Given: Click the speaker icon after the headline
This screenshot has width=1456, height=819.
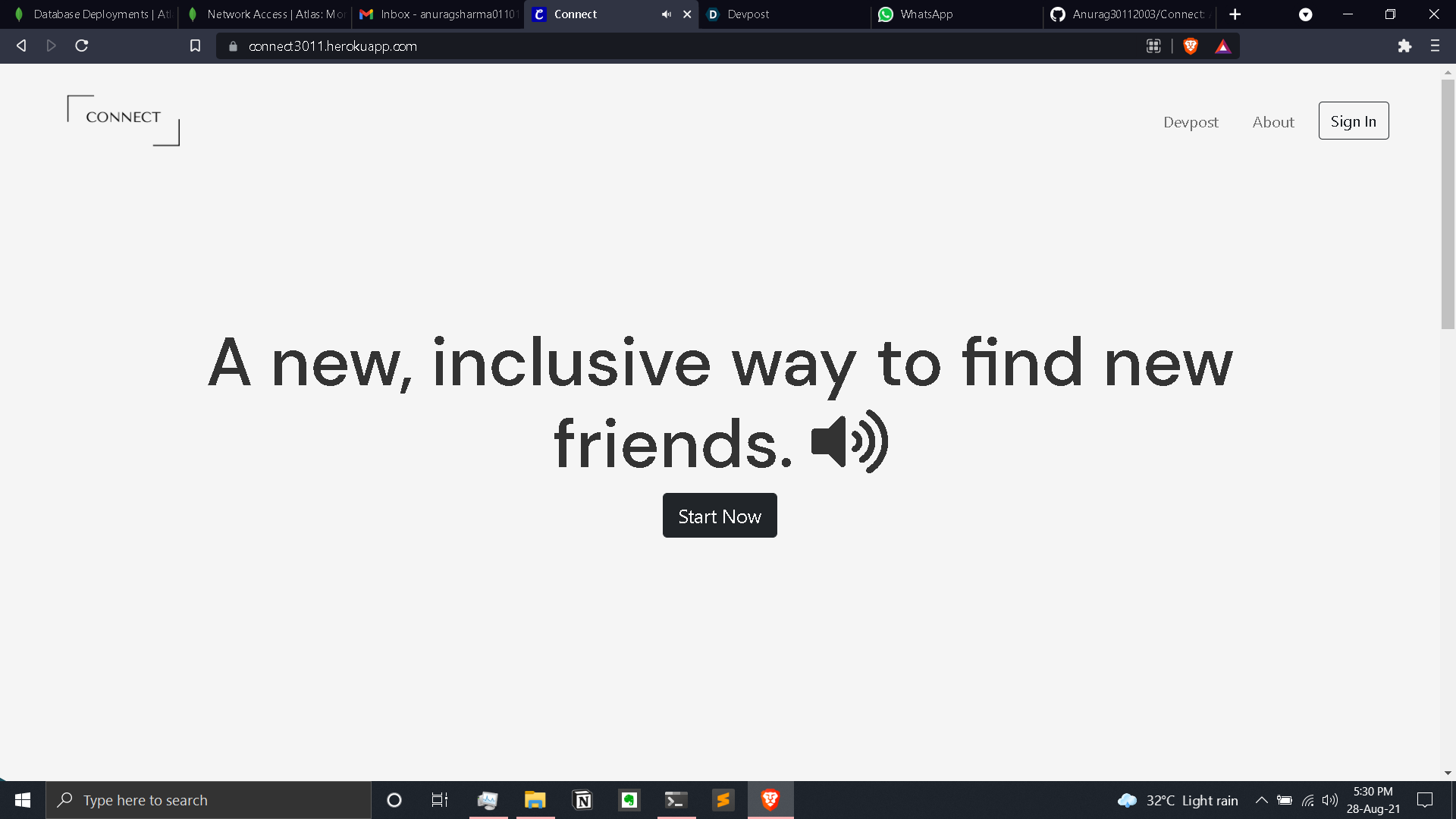Looking at the screenshot, I should click(x=849, y=442).
